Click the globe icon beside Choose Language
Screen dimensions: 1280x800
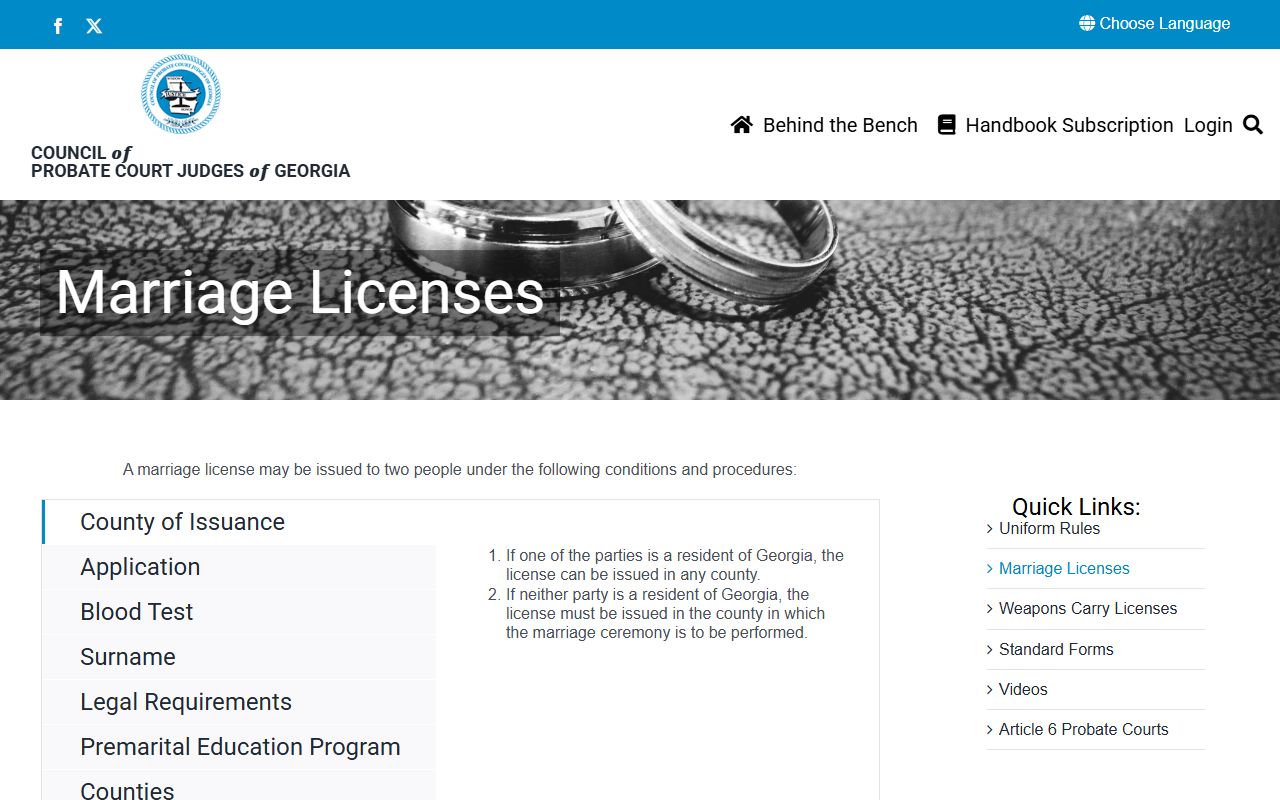tap(1087, 23)
